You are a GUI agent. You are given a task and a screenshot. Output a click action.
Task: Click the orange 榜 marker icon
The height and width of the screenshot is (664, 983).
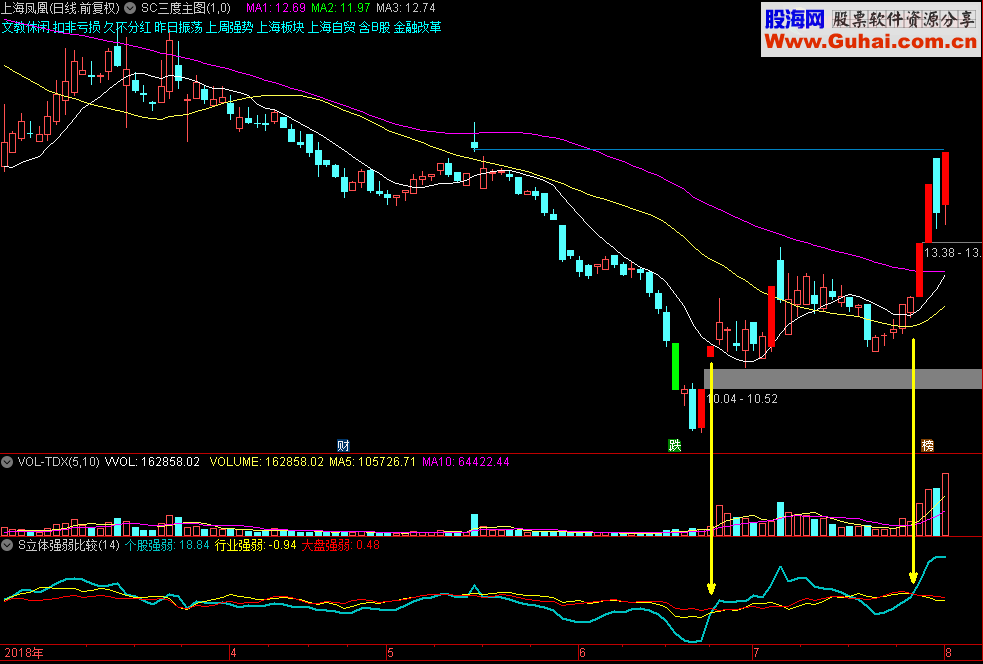coord(927,446)
